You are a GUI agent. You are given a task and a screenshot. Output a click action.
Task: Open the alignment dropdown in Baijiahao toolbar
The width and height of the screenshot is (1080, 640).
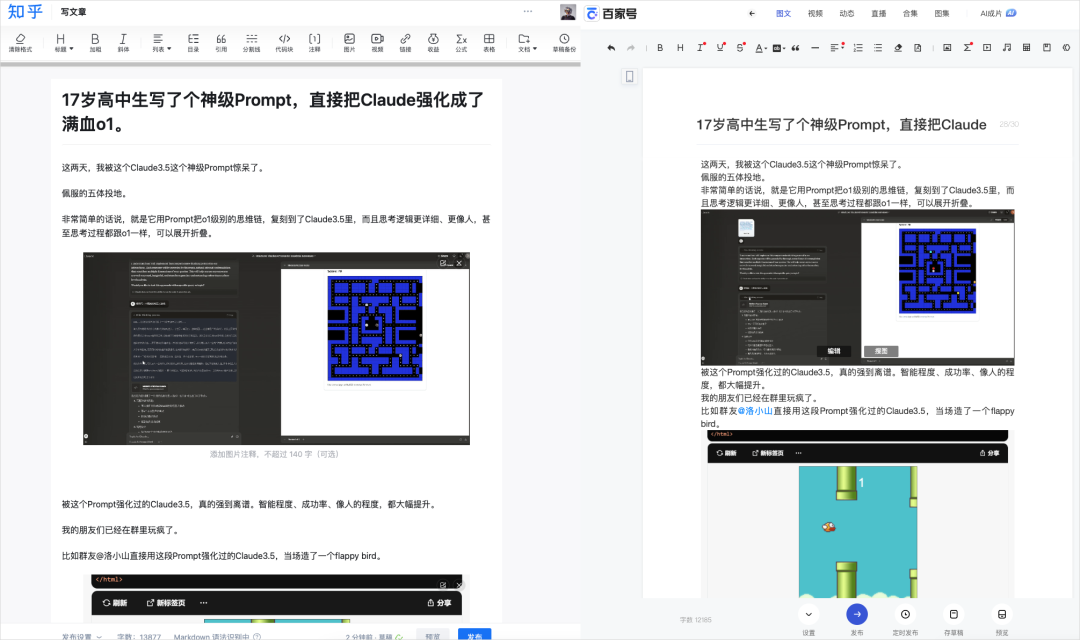837,48
